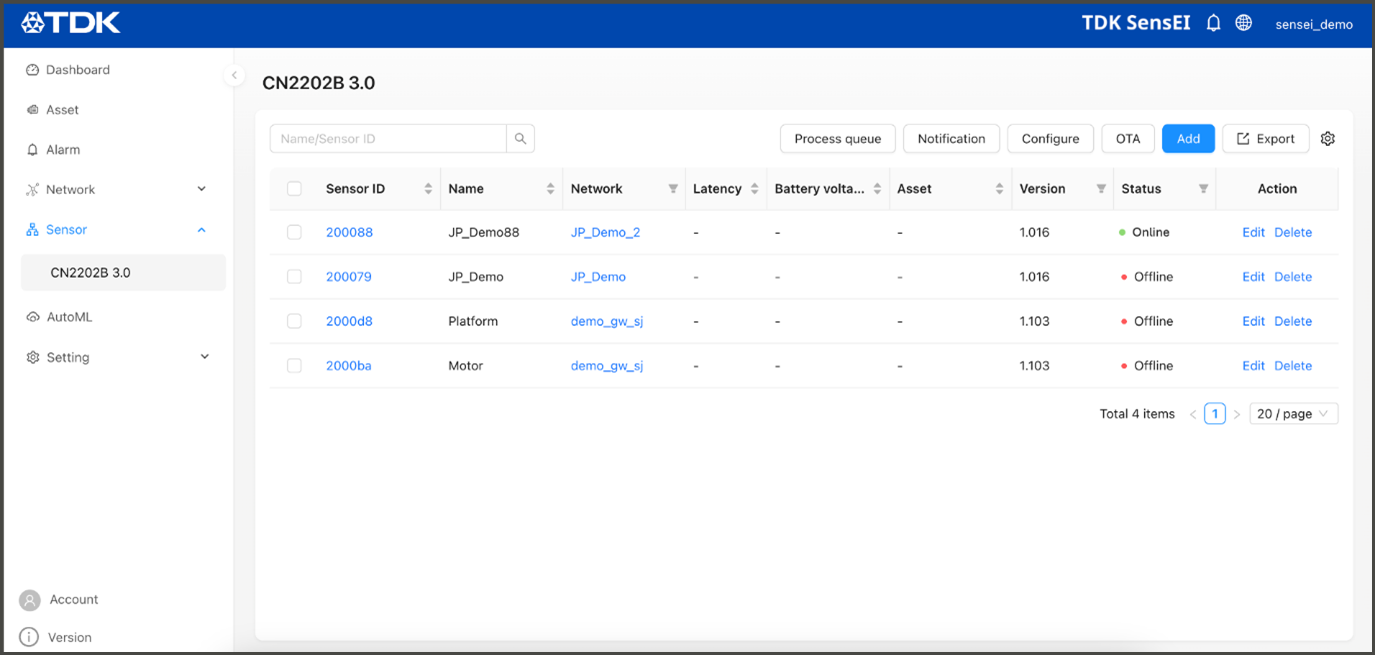Image resolution: width=1375 pixels, height=655 pixels.
Task: Click the Export button
Action: (x=1266, y=139)
